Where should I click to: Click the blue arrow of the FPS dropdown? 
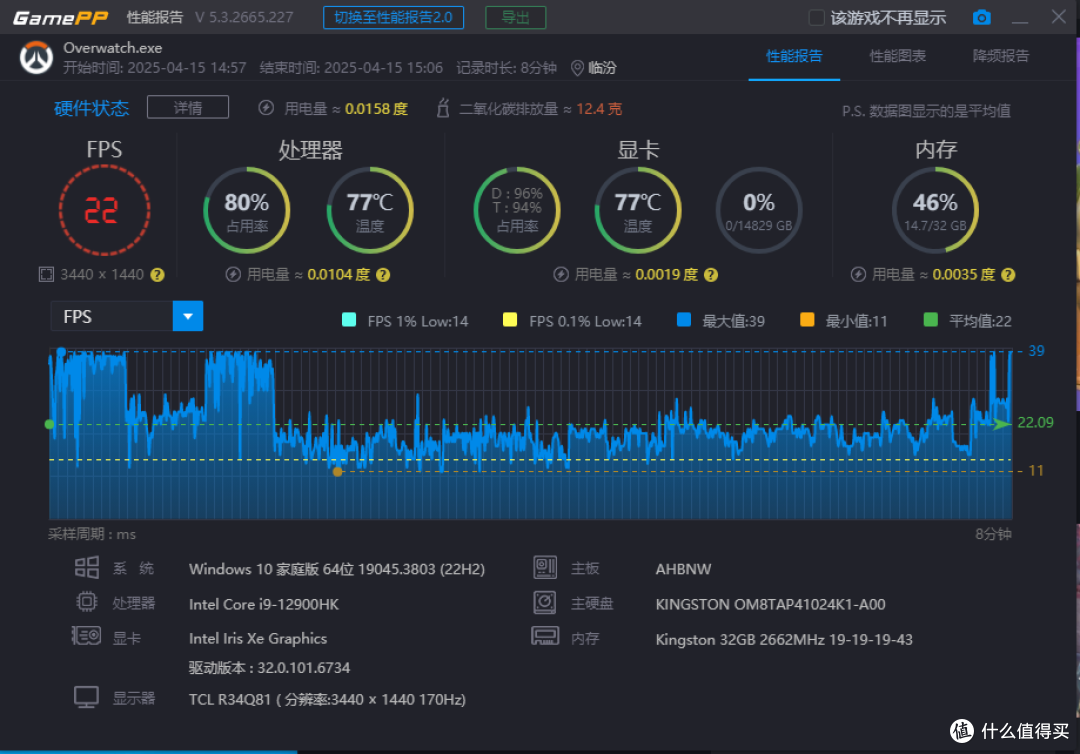pyautogui.click(x=187, y=316)
